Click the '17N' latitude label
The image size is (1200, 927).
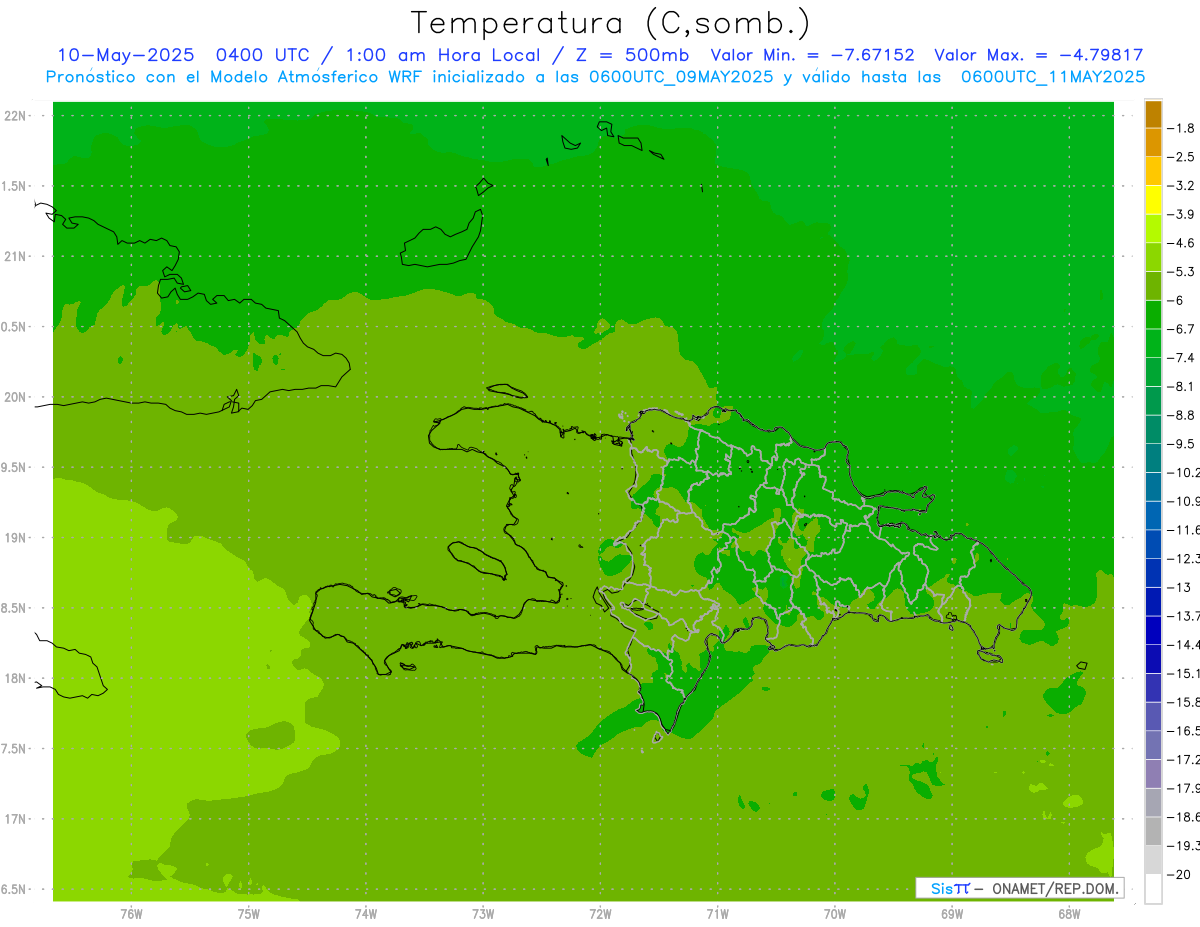(15, 819)
